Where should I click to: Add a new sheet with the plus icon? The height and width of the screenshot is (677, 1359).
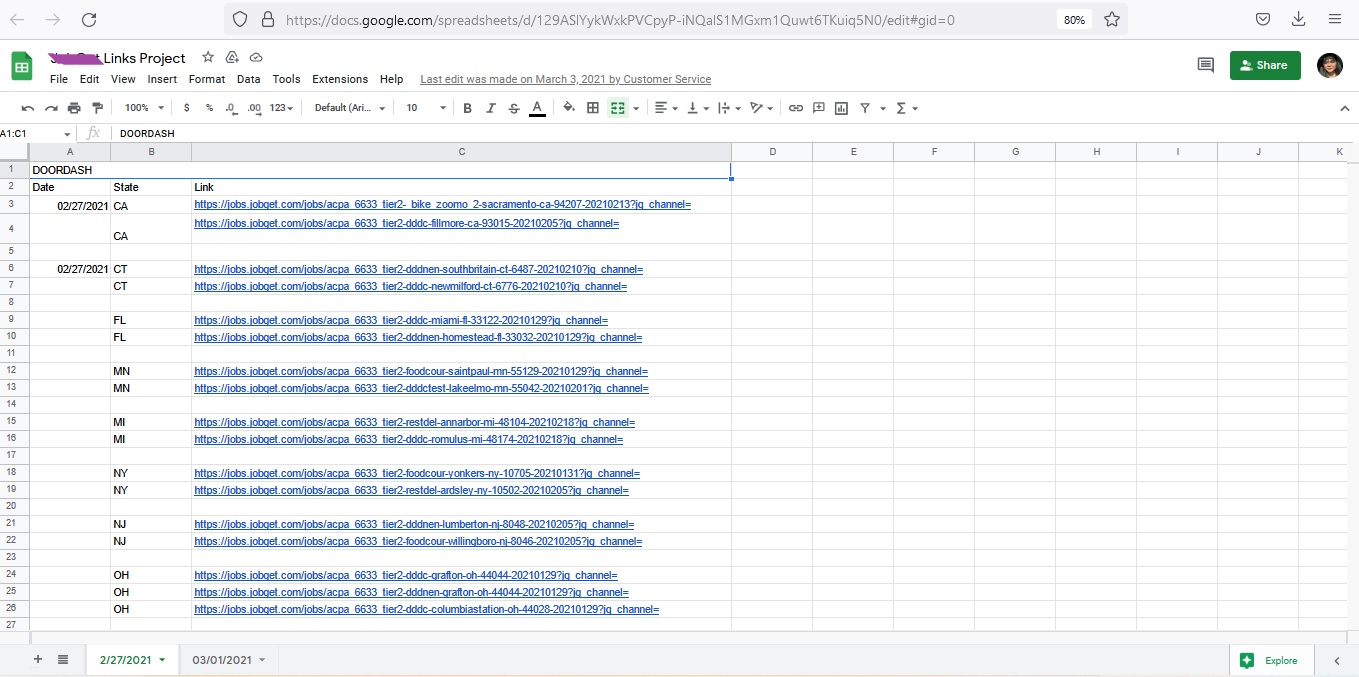pos(38,660)
